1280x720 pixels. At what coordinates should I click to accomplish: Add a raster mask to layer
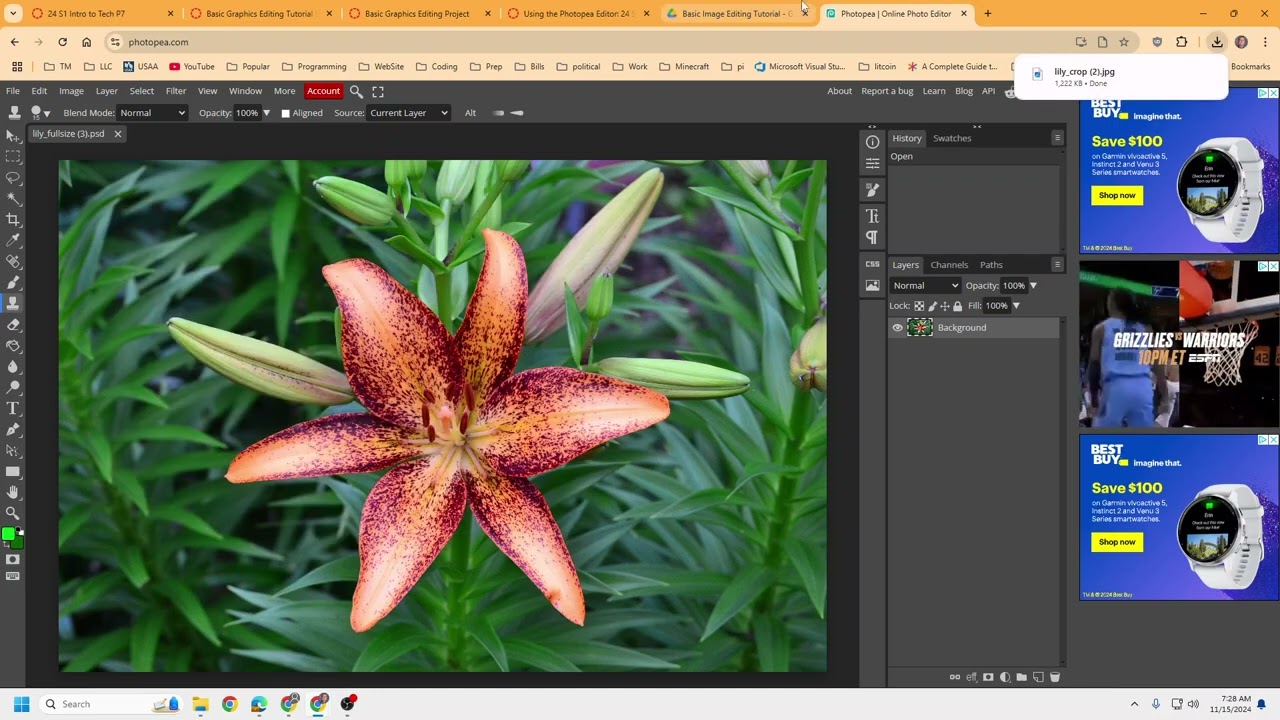point(988,677)
